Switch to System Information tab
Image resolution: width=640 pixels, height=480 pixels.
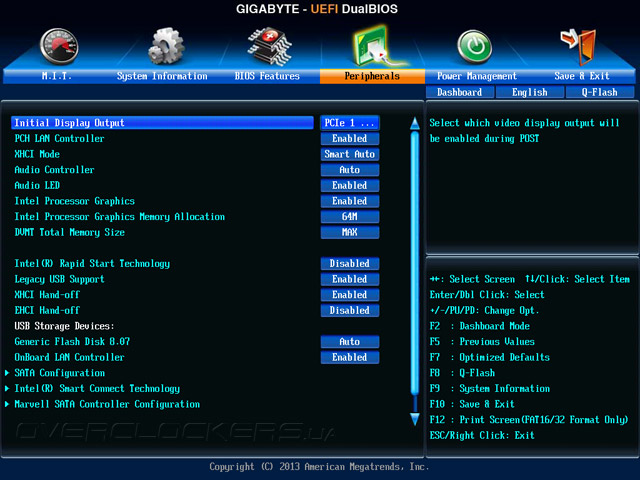[x=162, y=76]
